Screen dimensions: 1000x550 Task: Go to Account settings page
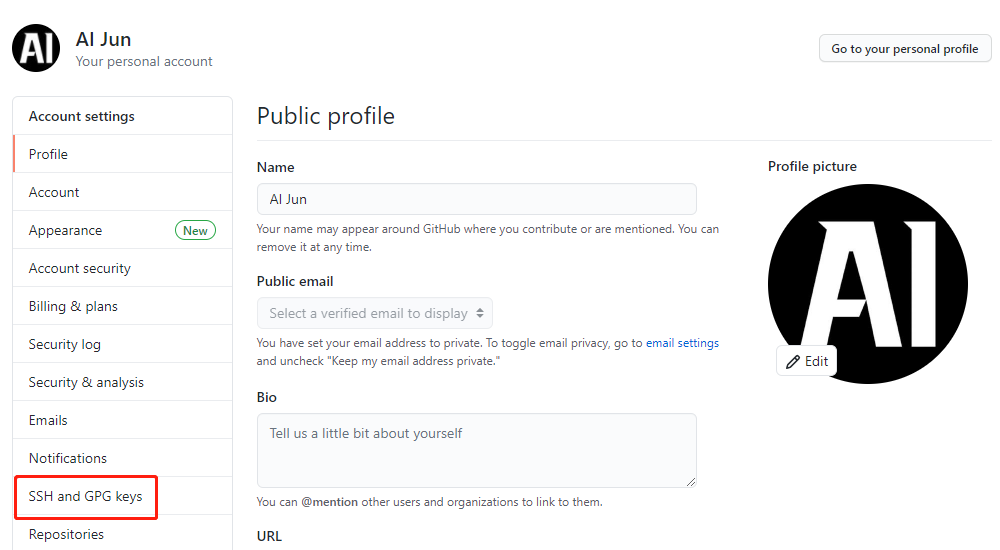54,192
